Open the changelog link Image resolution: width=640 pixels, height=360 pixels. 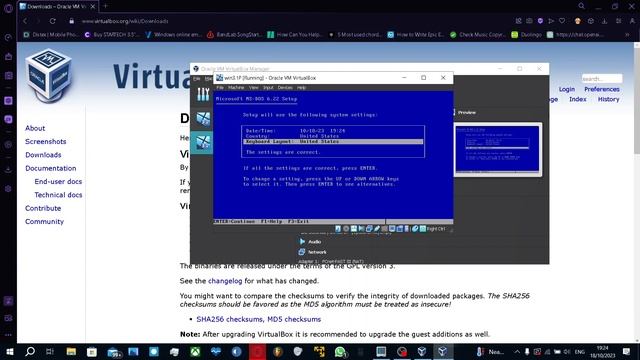pyautogui.click(x=225, y=281)
